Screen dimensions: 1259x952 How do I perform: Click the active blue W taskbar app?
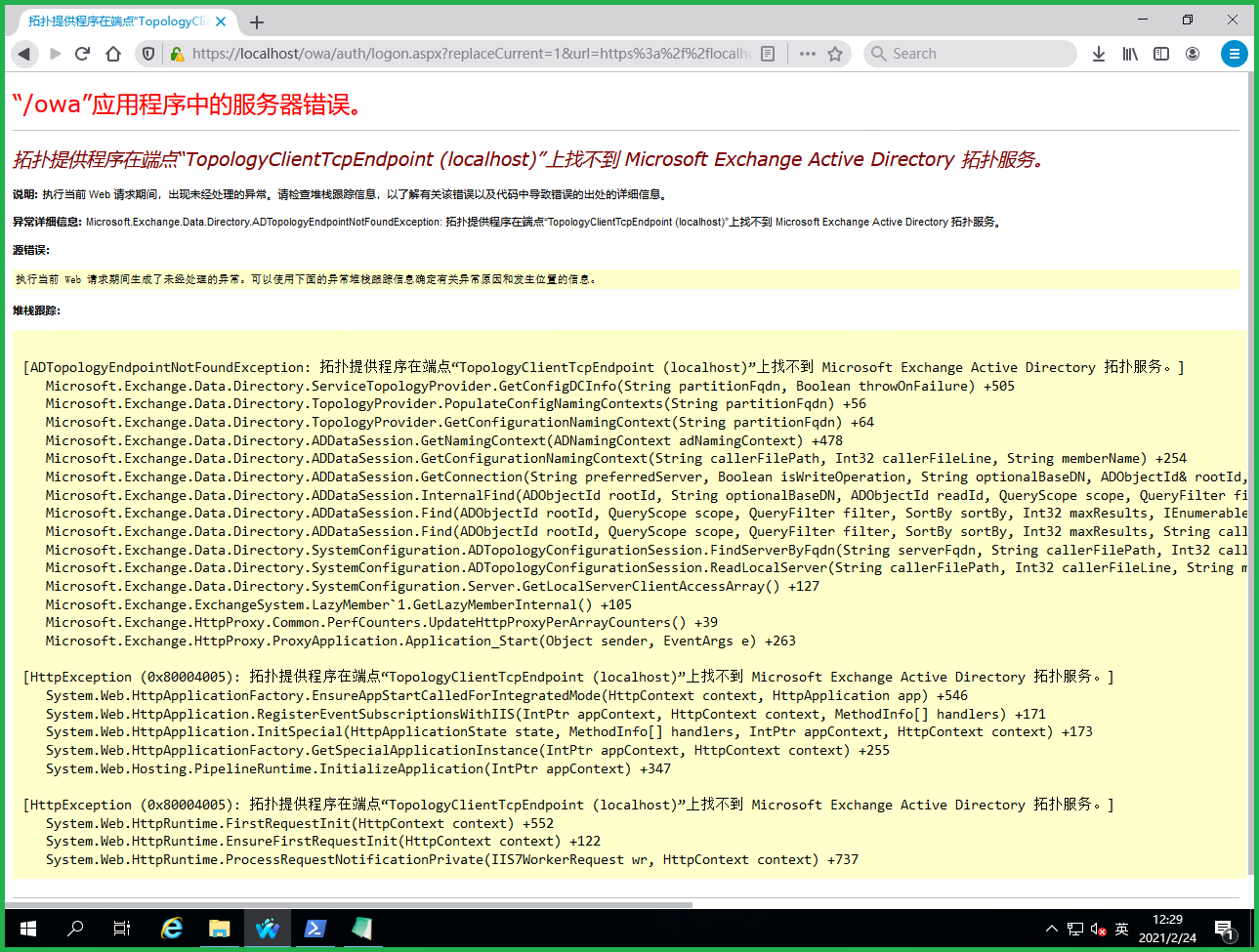tap(267, 929)
